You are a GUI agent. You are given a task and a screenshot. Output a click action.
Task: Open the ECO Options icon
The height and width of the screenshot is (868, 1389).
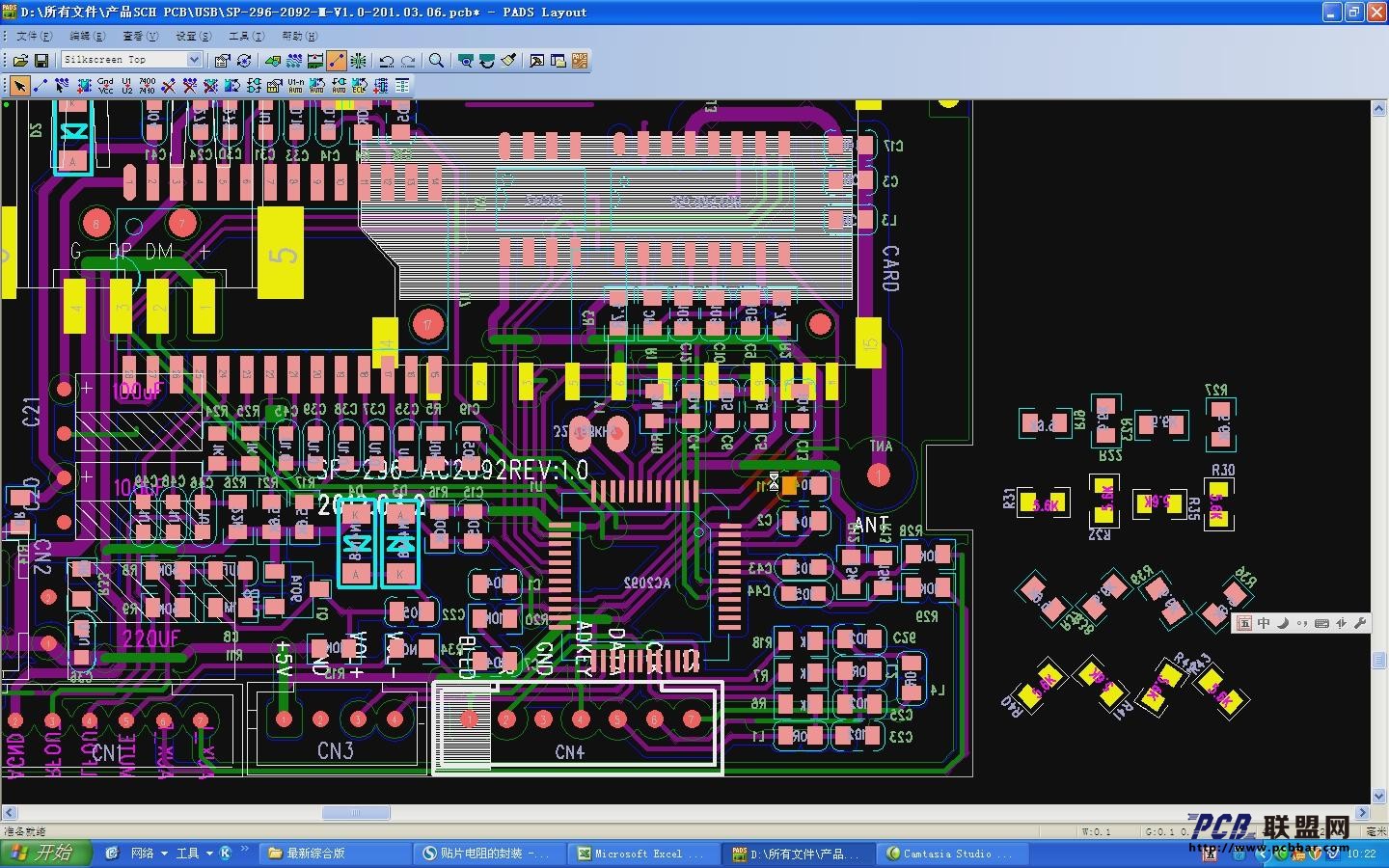(x=401, y=86)
